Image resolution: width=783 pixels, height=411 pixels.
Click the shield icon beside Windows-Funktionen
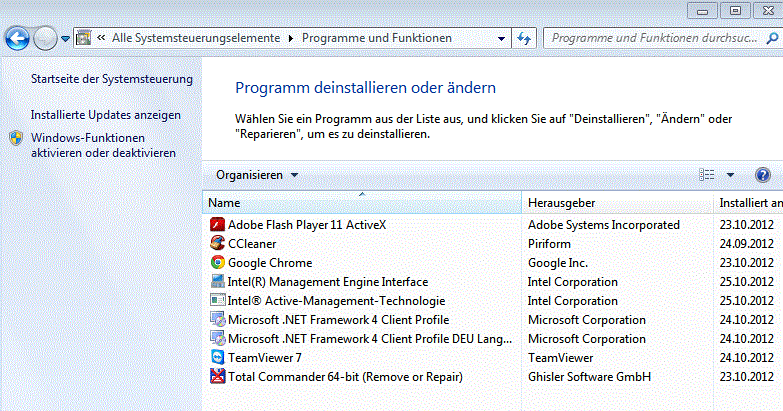pyautogui.click(x=16, y=138)
